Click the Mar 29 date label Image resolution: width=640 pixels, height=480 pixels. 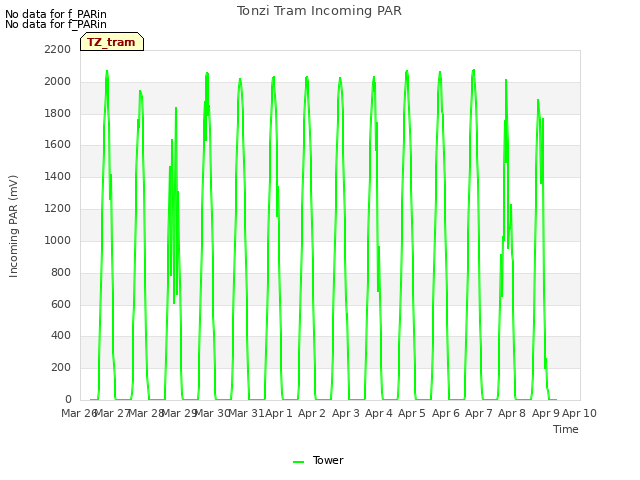[180, 413]
